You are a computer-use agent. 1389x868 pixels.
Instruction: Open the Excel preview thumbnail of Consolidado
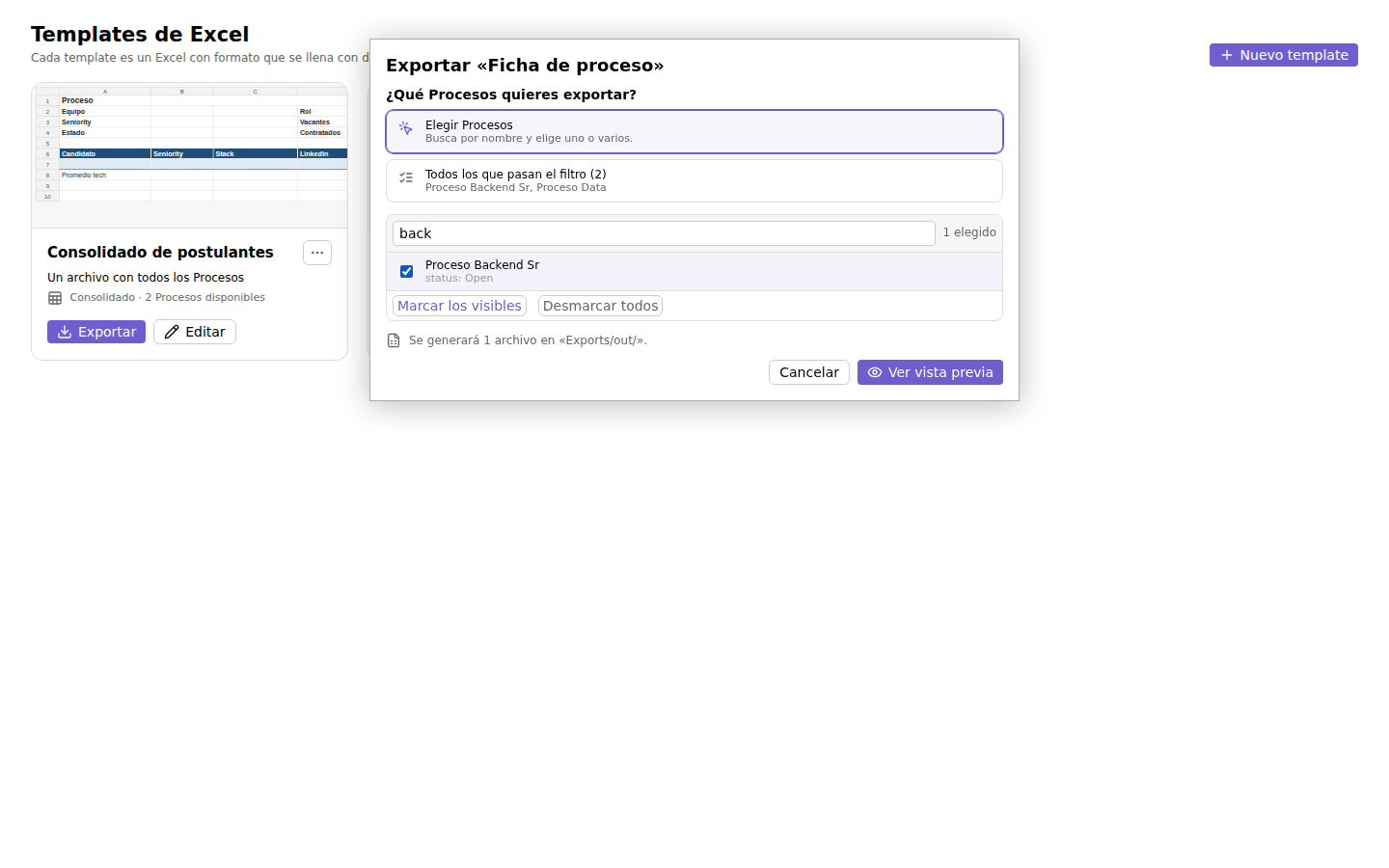coord(190,155)
